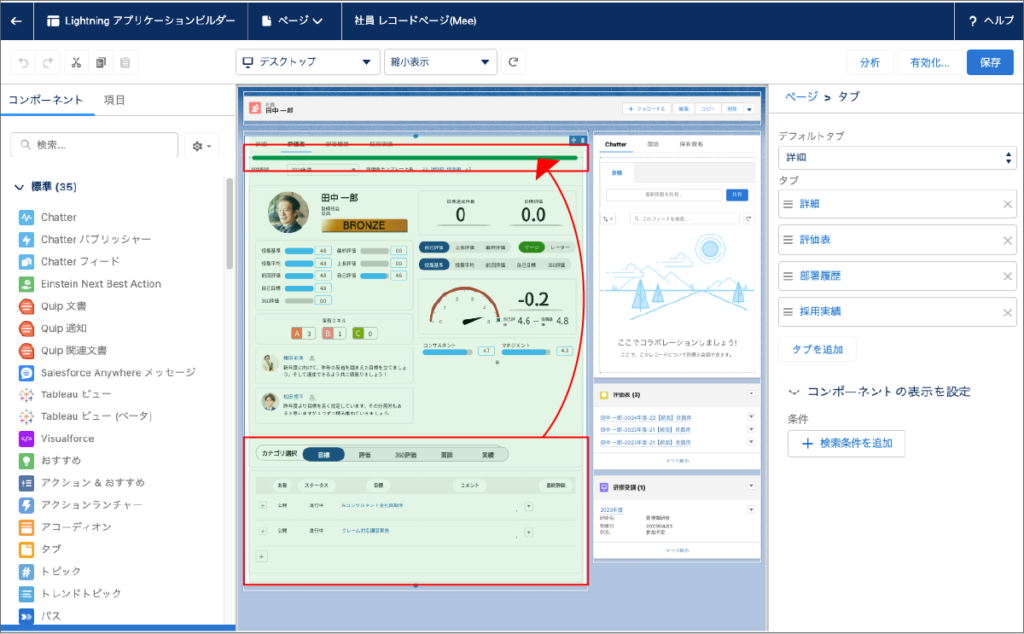Image resolution: width=1024 pixels, height=634 pixels.
Task: Click the 有効化... button
Action: point(929,63)
